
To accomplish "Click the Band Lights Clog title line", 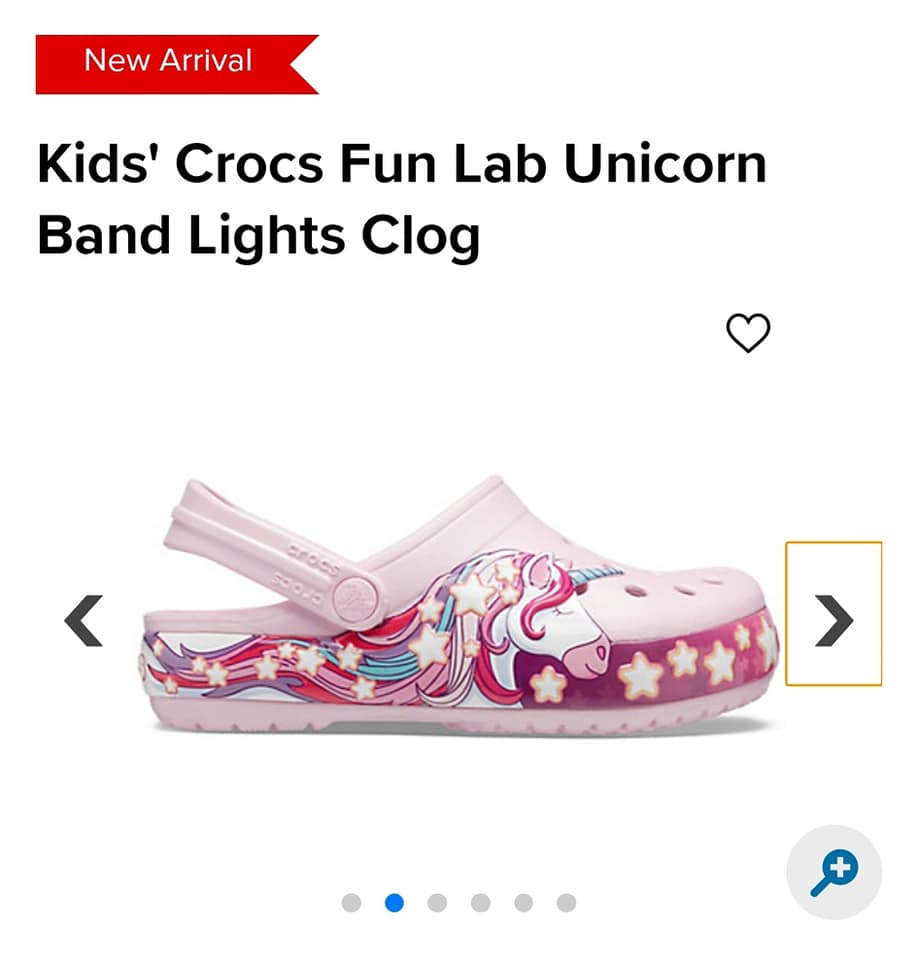I will pos(258,236).
